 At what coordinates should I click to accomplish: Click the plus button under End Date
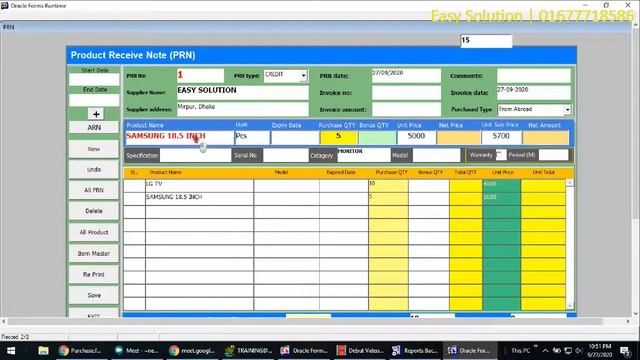pos(96,114)
